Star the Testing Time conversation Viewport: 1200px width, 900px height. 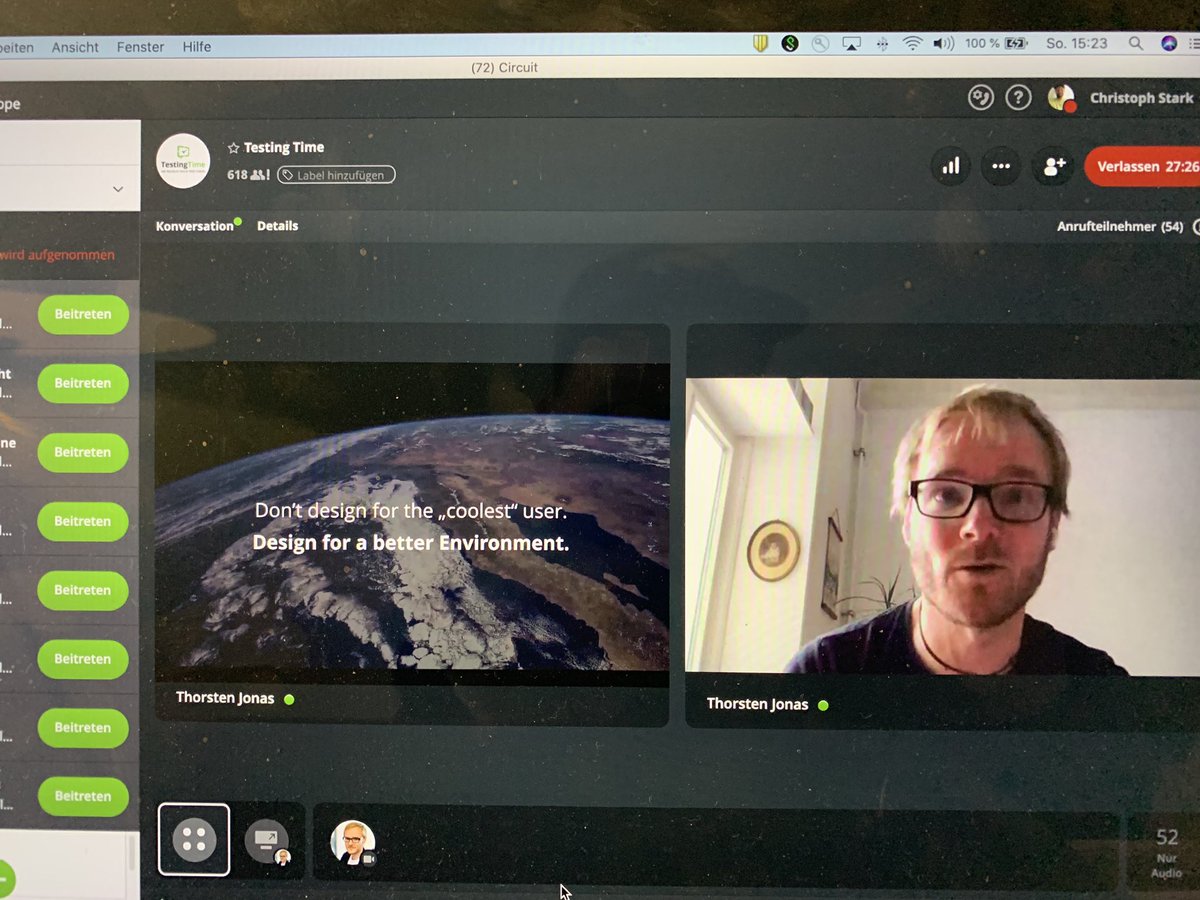234,148
